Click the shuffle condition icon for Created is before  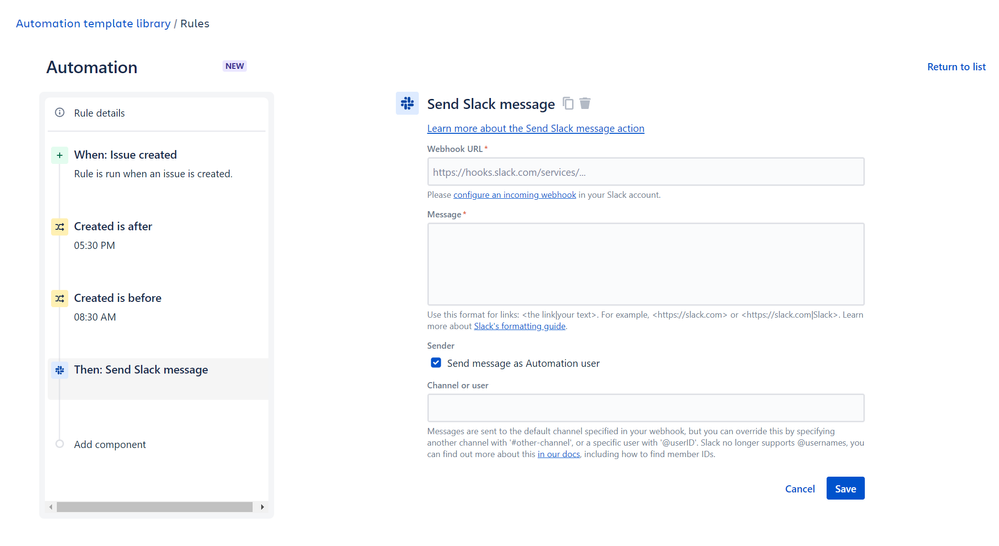click(x=59, y=298)
